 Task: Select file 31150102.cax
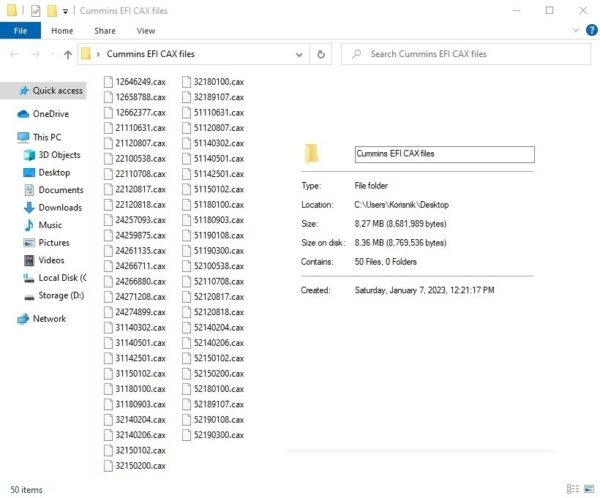coord(135,374)
